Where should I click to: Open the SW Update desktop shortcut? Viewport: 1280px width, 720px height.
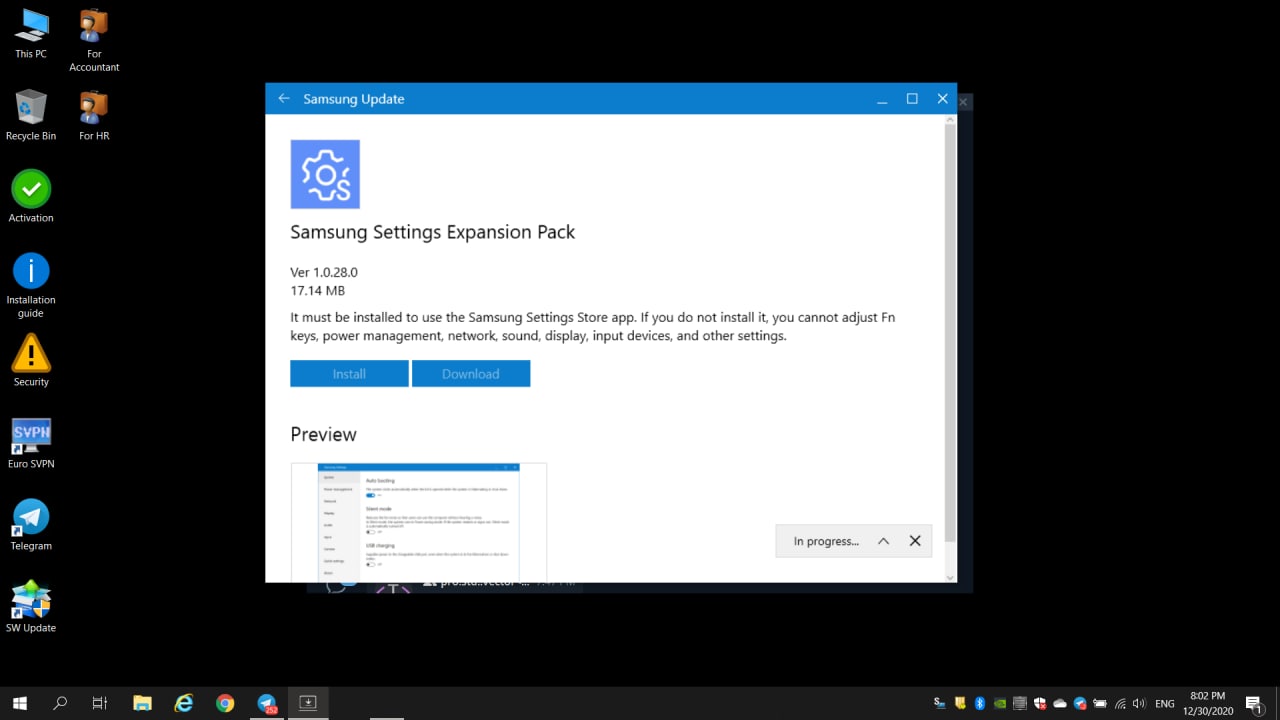click(31, 606)
